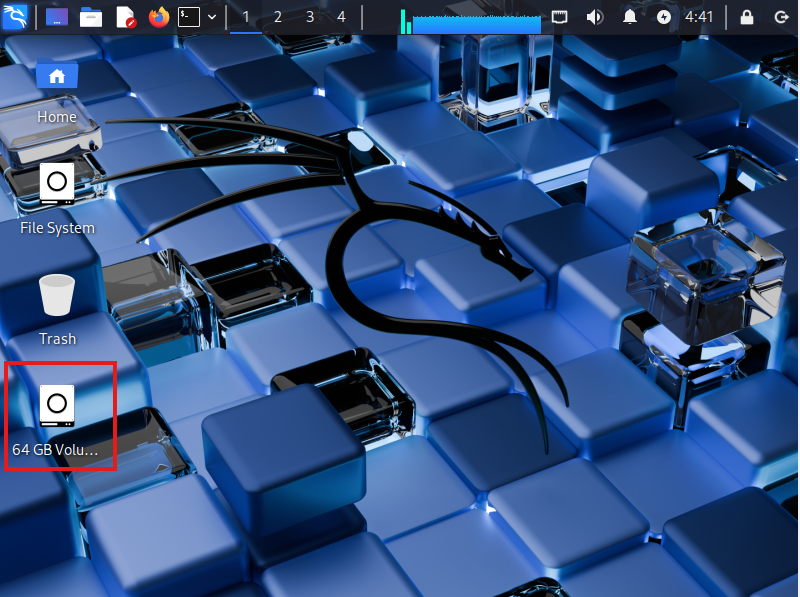Click the log out icon
800x597 pixels.
point(780,17)
